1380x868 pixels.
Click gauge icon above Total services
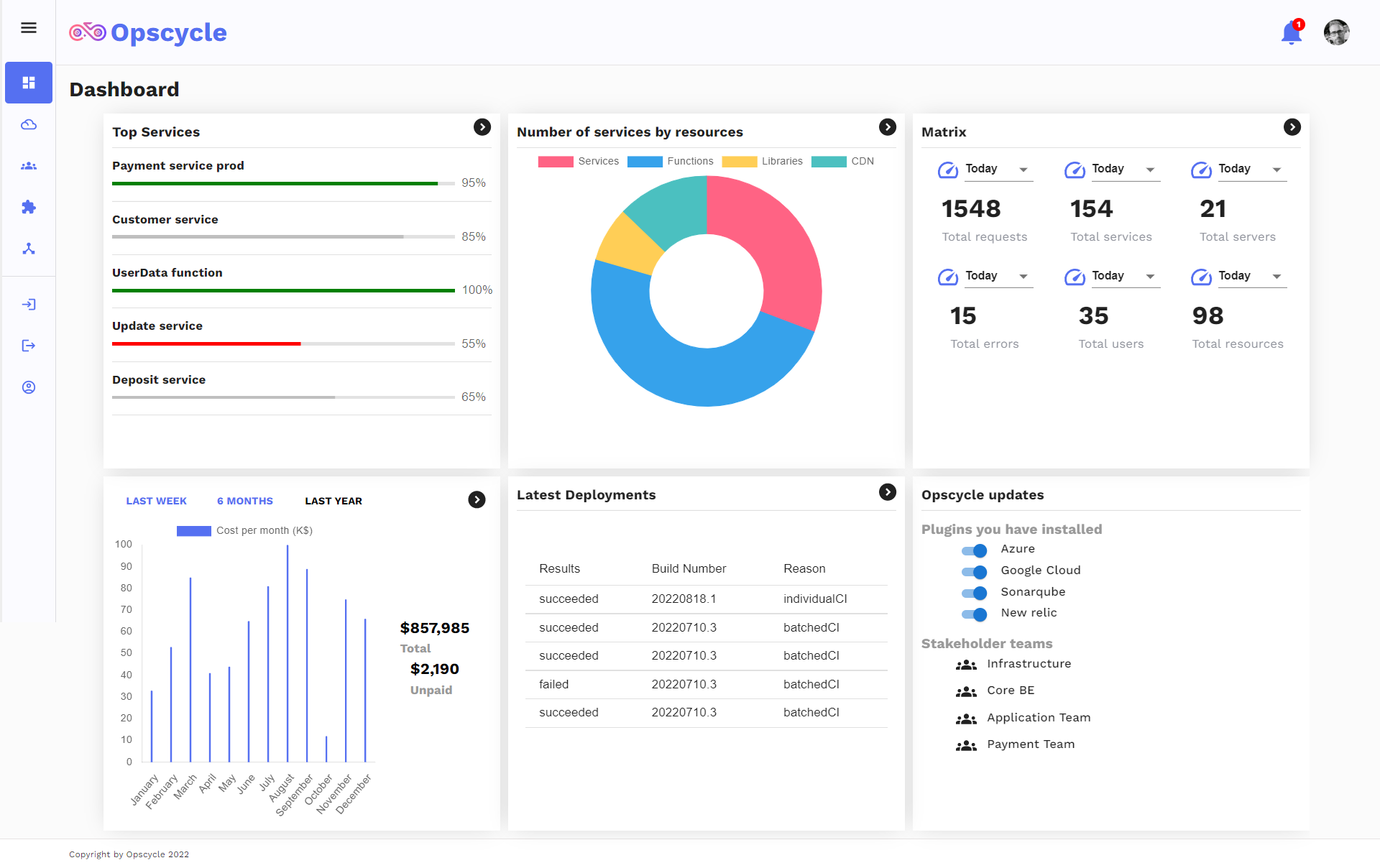click(1075, 170)
